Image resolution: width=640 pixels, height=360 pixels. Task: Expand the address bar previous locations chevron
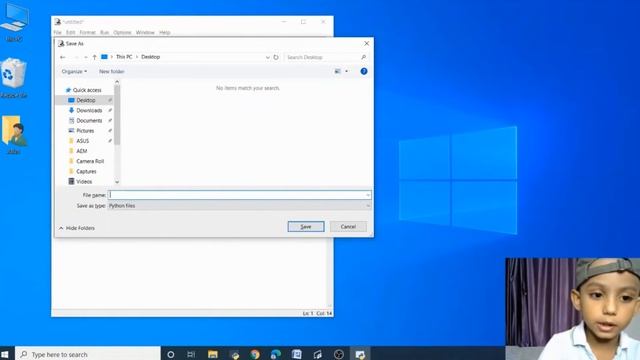pos(268,57)
